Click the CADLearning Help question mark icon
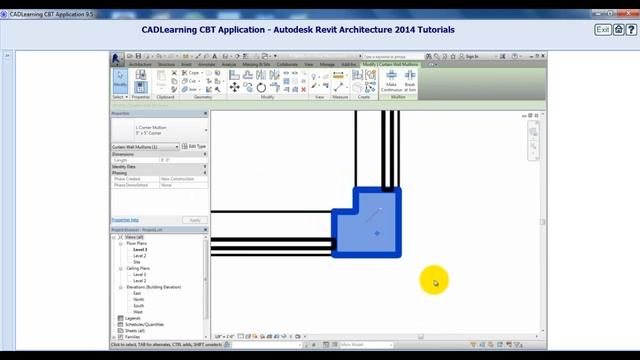640x360 pixels. 631,30
